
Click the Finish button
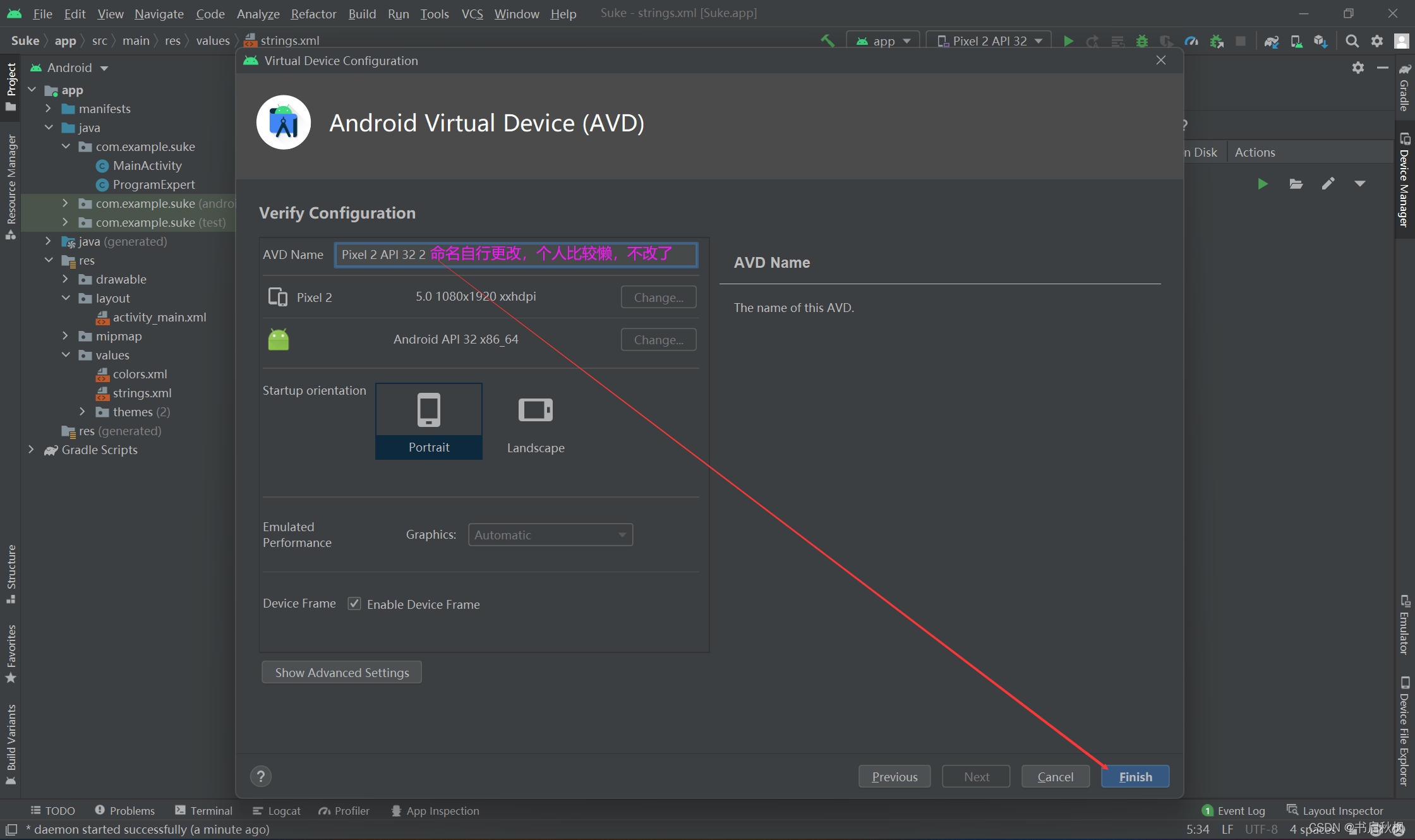tap(1135, 776)
